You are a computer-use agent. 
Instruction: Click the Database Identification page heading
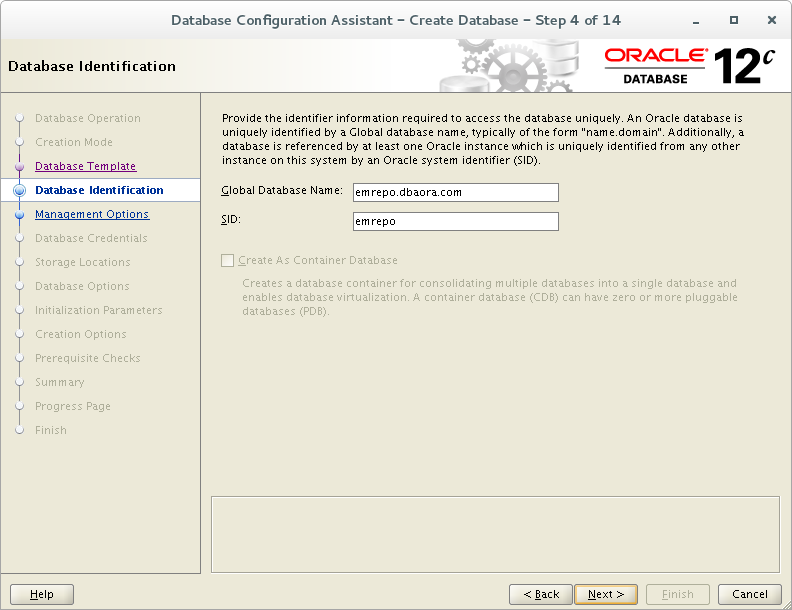(92, 66)
